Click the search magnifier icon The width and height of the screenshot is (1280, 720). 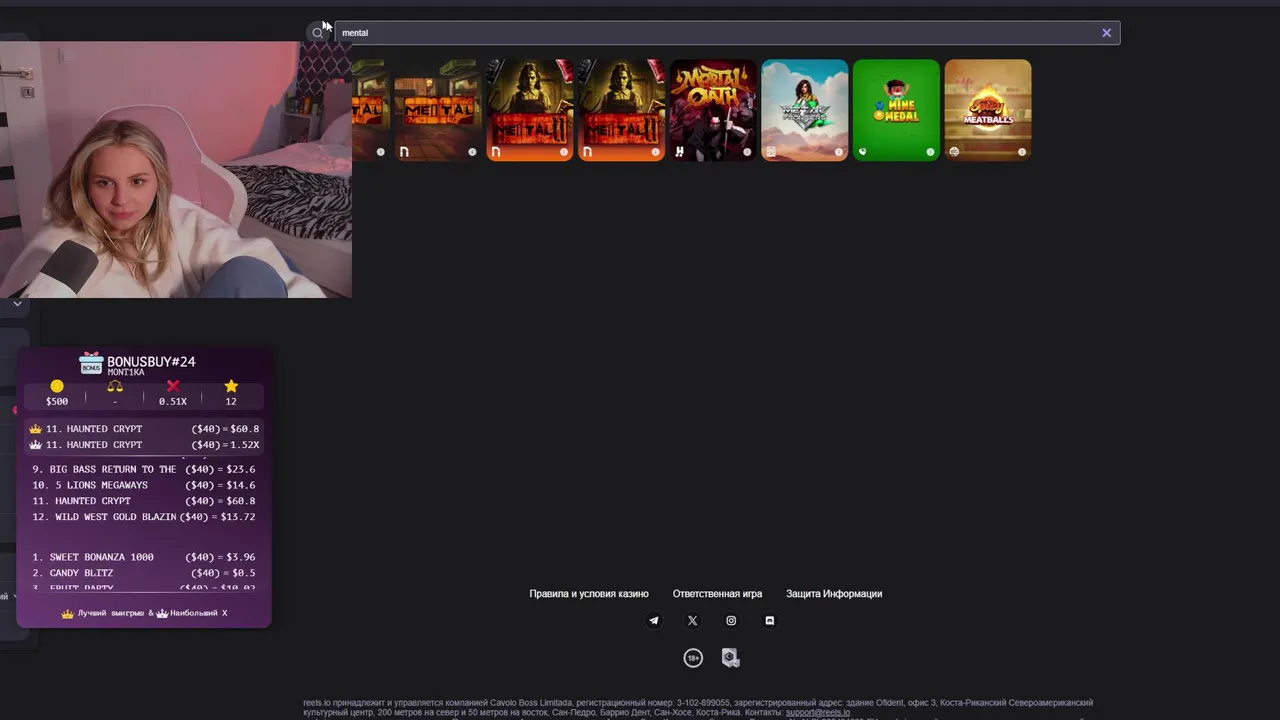click(318, 33)
